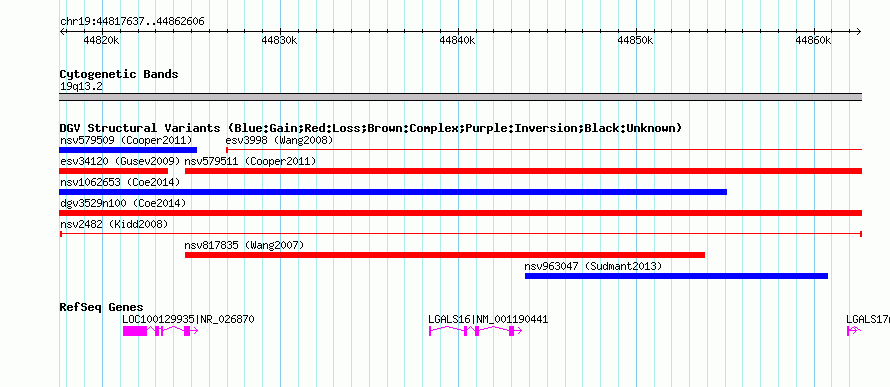This screenshot has height=387, width=890.
Task: Open the LGALS16|NM_001190441 gene label
Action: [488, 319]
